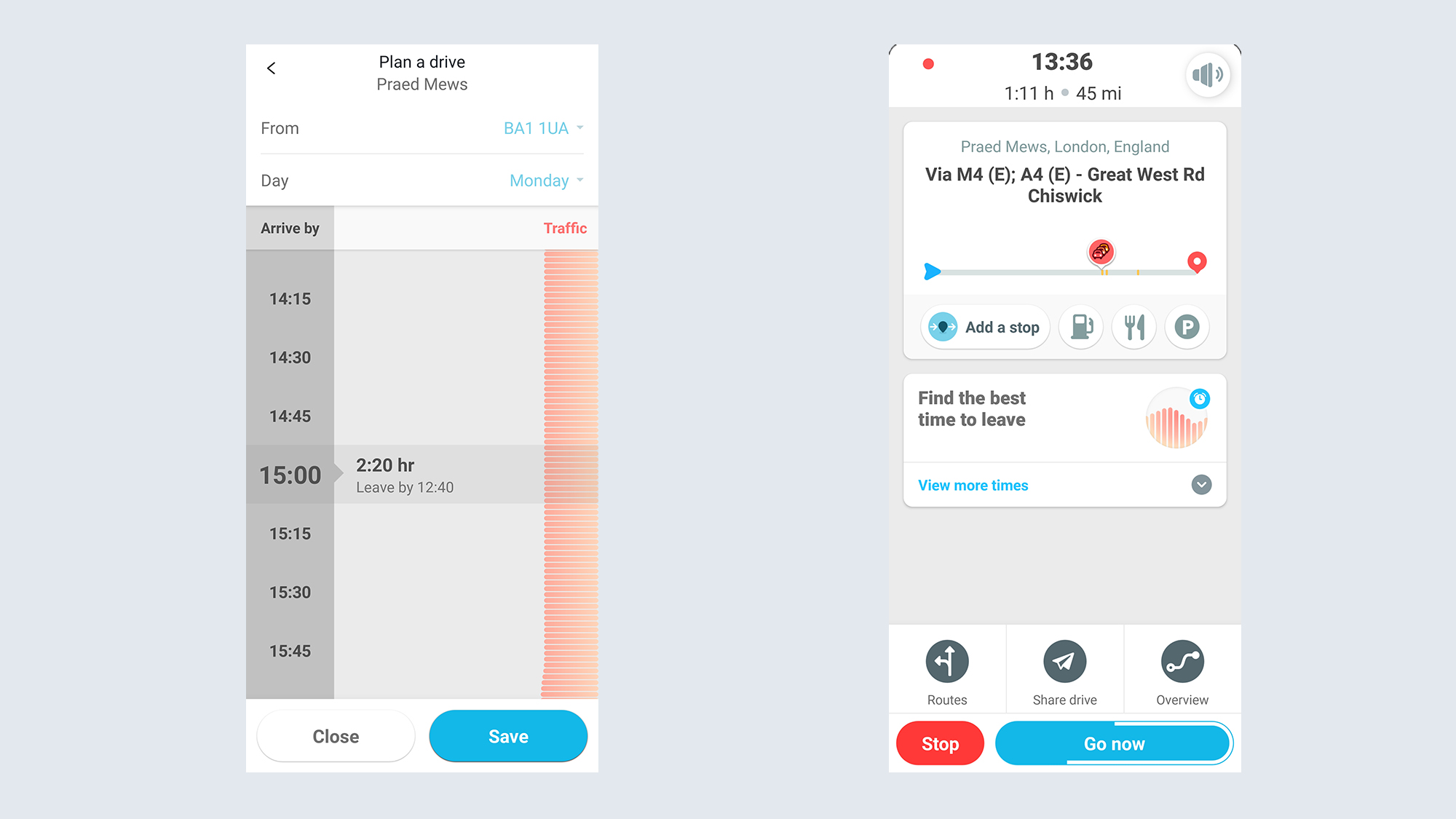The width and height of the screenshot is (1456, 819).
Task: Click the recording red dot indicator
Action: pos(928,63)
